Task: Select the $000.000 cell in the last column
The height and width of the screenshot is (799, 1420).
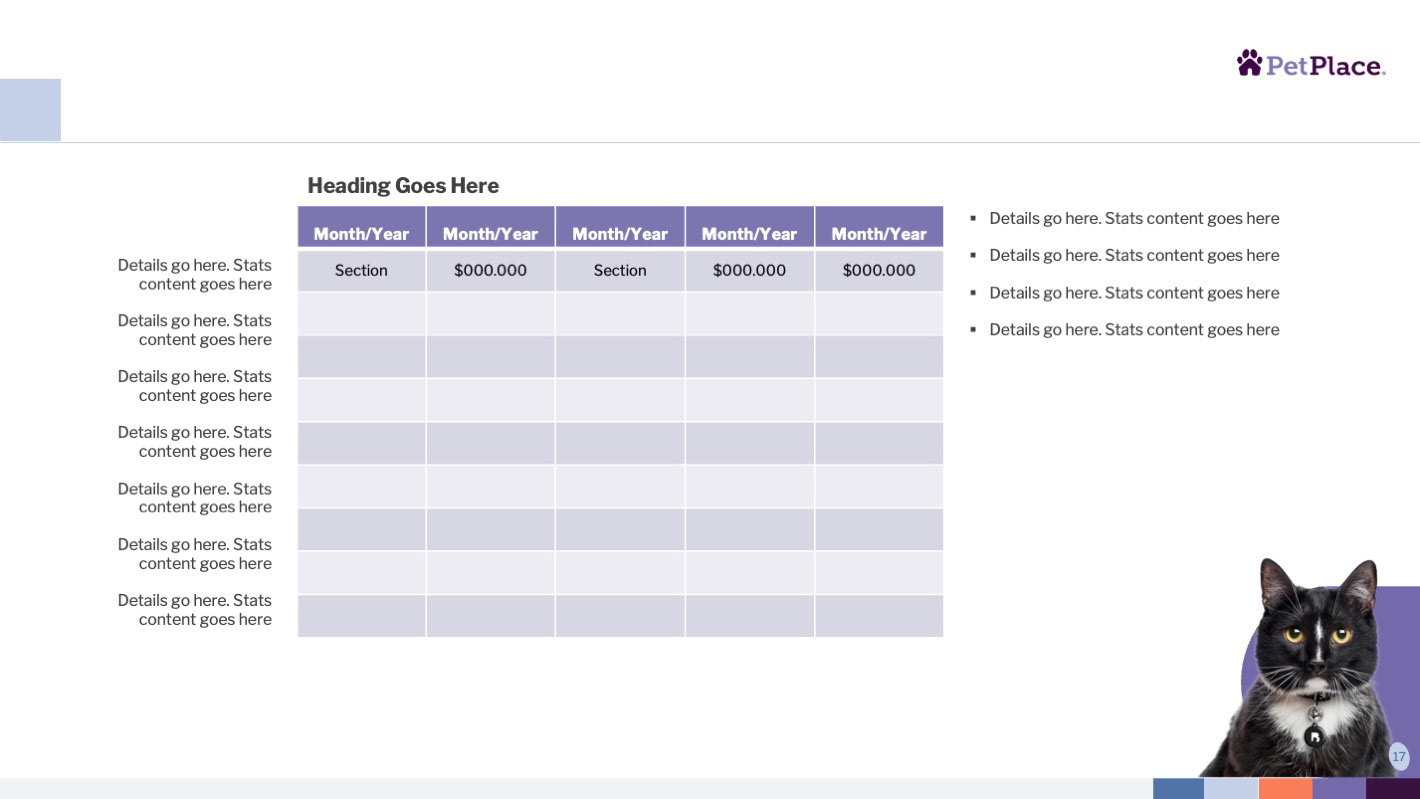Action: tap(879, 271)
